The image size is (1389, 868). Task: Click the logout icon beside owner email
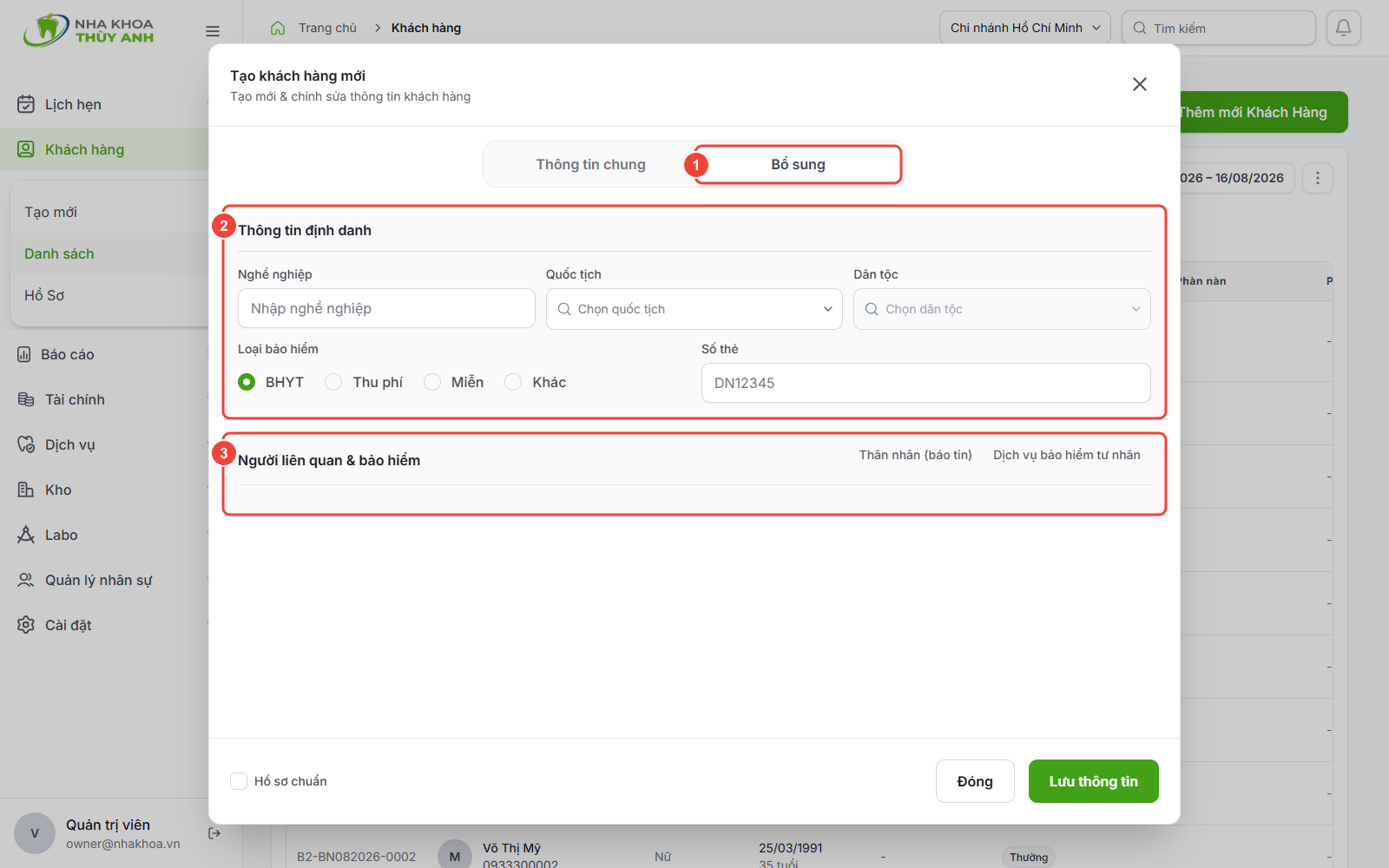pyautogui.click(x=214, y=833)
